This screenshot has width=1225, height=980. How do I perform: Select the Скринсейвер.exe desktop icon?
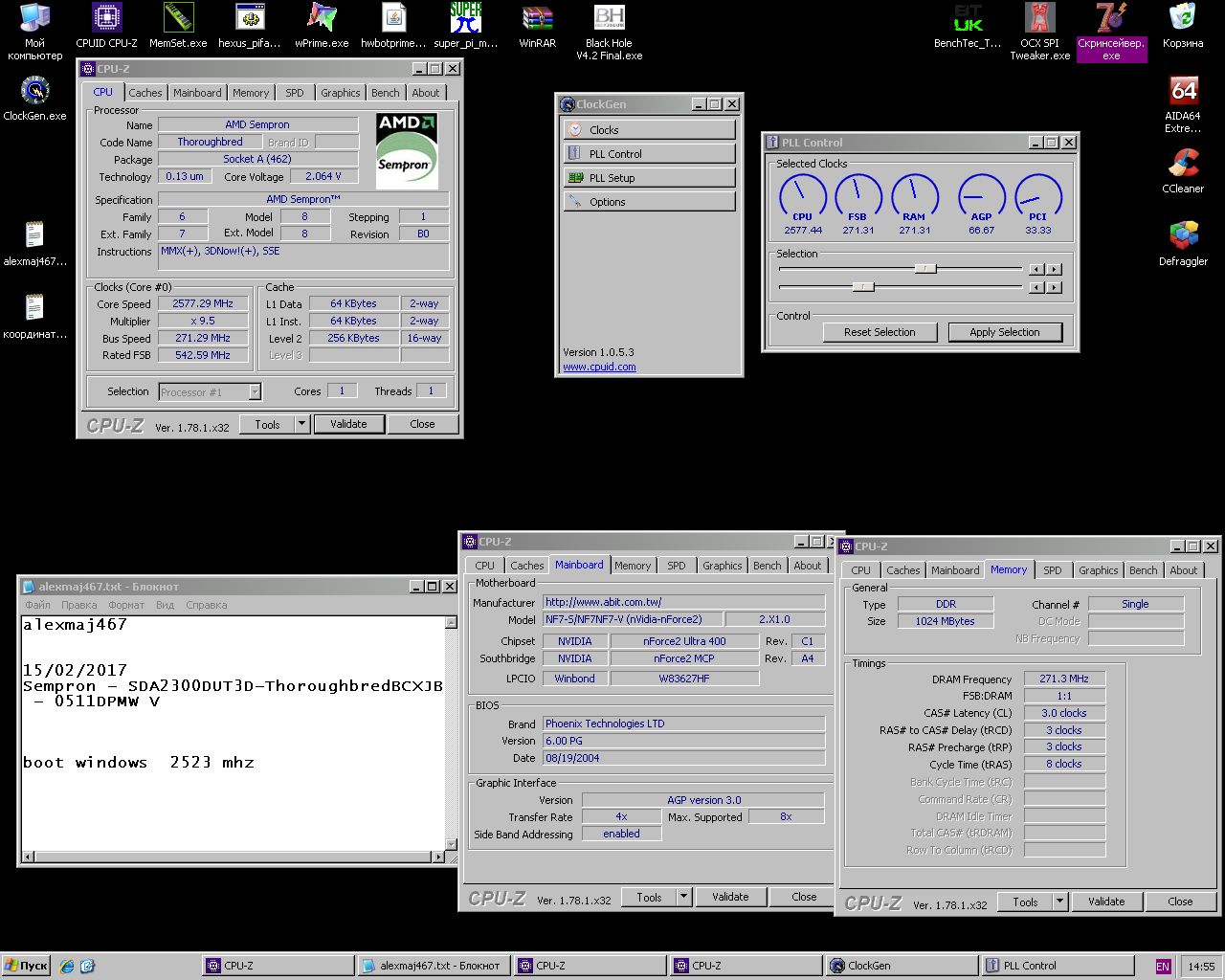[x=1111, y=32]
